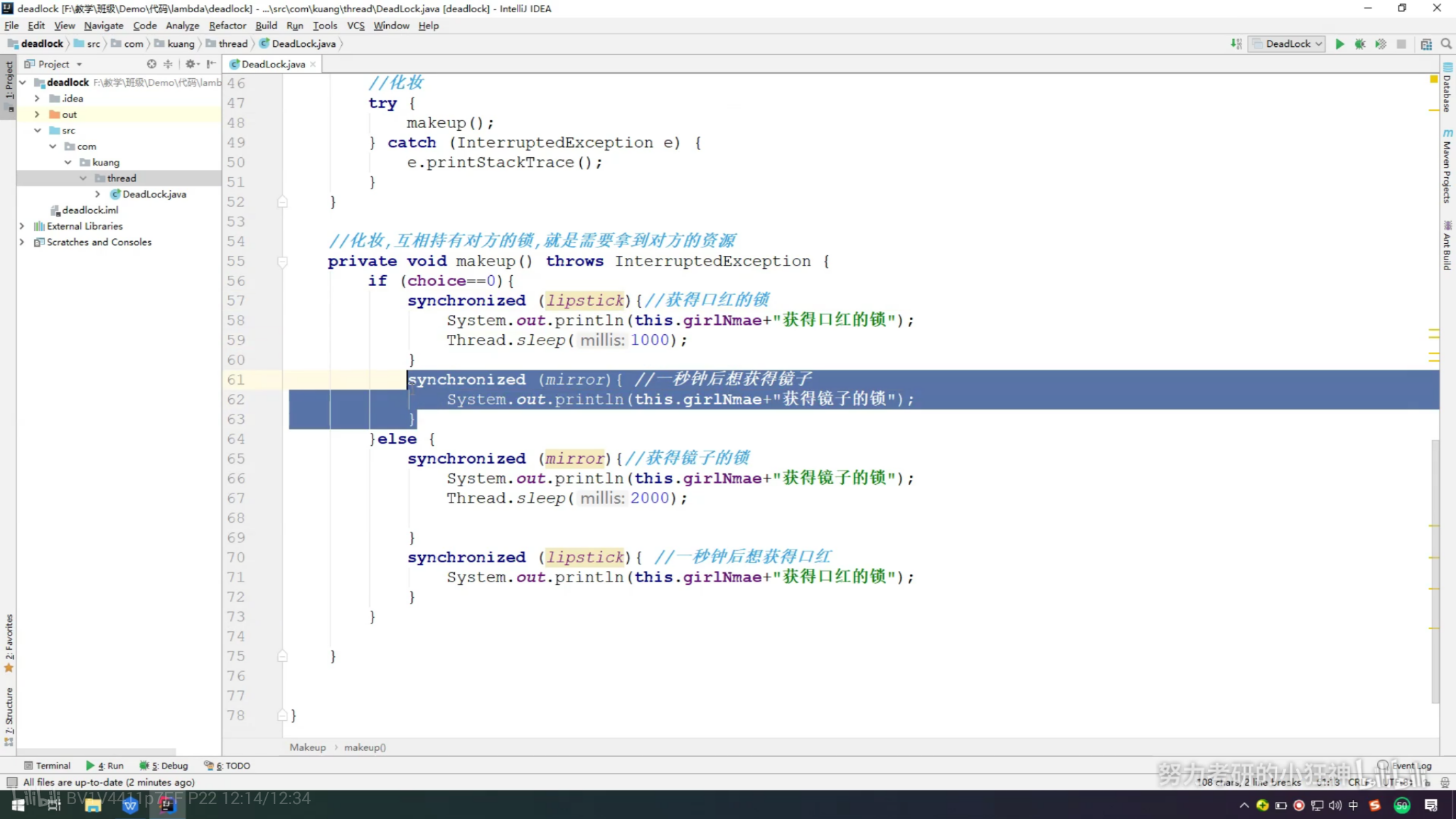Open the 7: Structure side tab
1456x819 pixels.
tap(9, 717)
